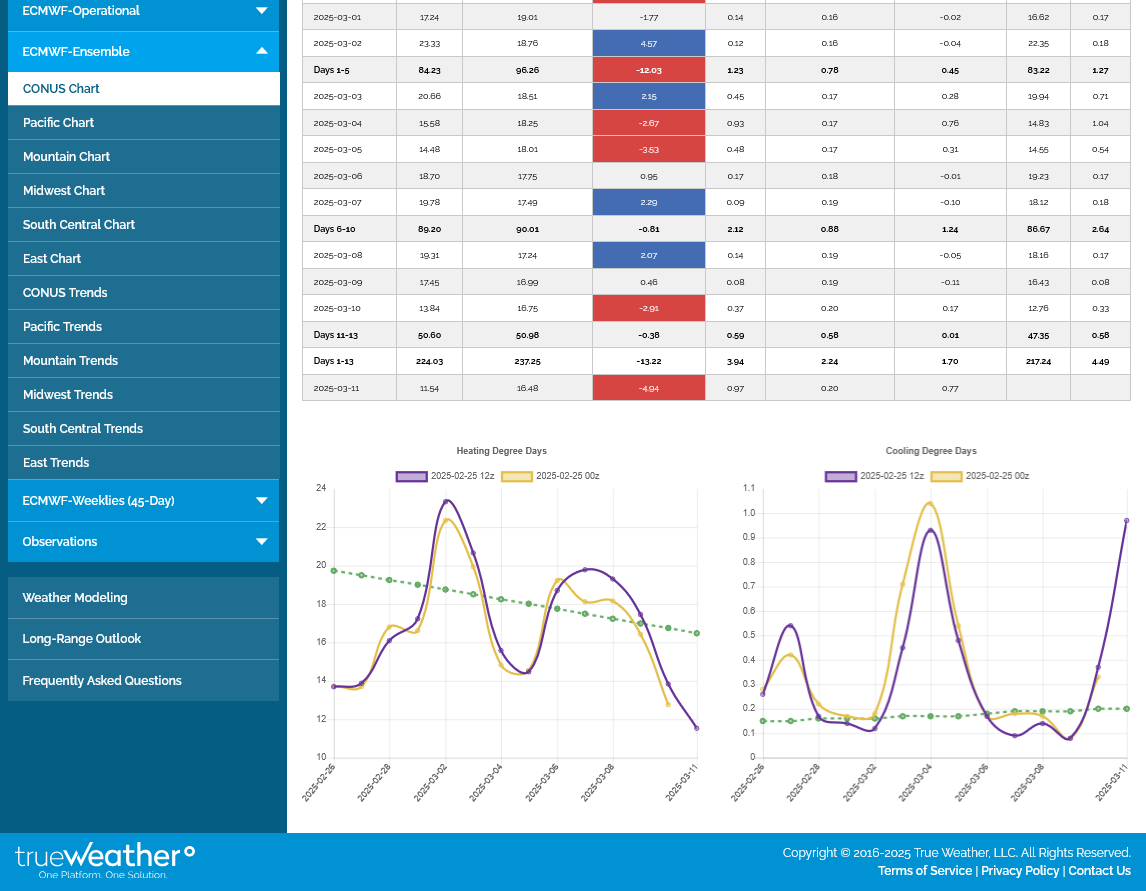
Task: Open South Central Trends
Action: point(83,429)
